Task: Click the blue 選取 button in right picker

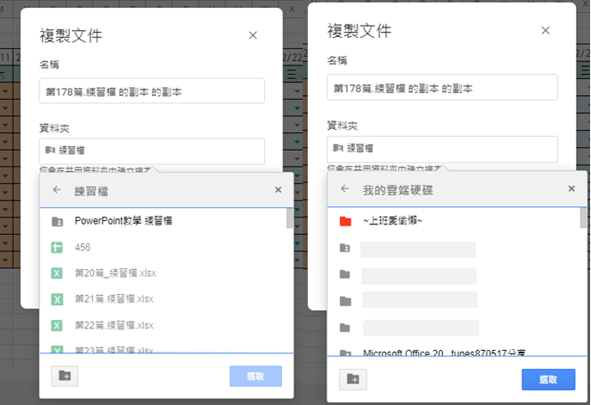Action: (x=548, y=379)
